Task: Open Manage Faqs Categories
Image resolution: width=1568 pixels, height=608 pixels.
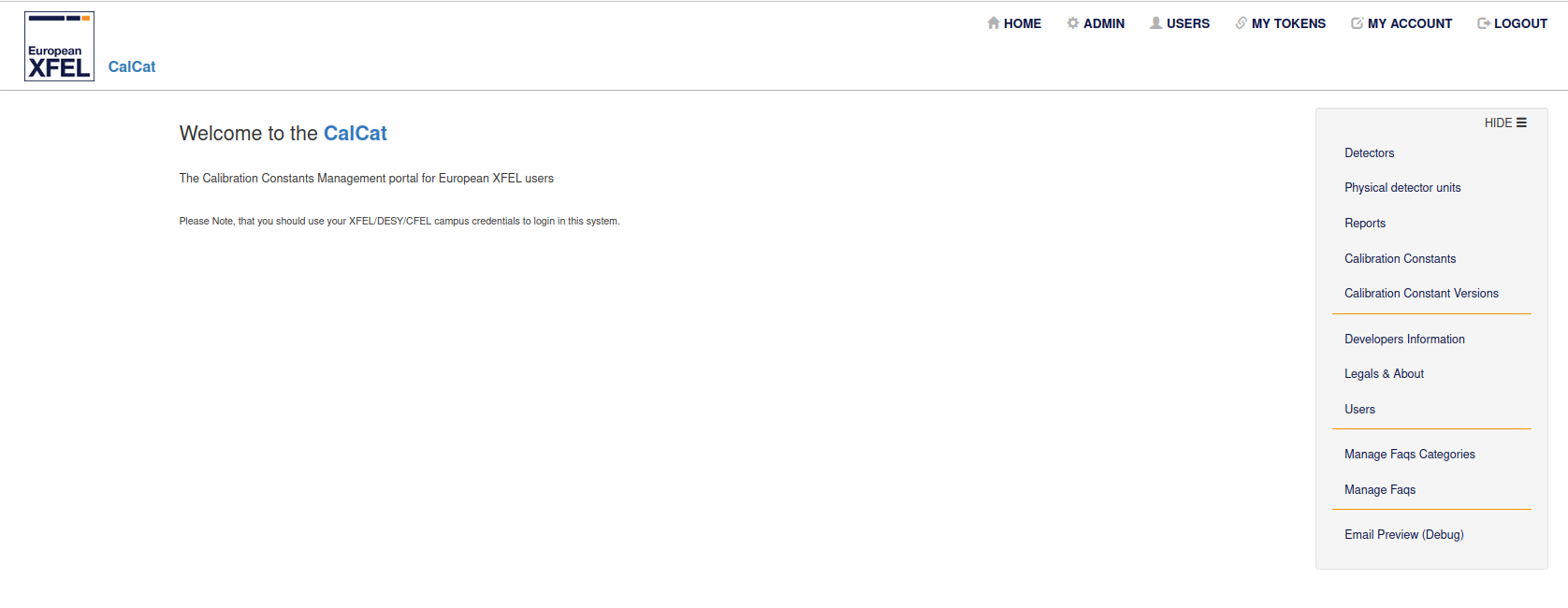Action: tap(1410, 454)
